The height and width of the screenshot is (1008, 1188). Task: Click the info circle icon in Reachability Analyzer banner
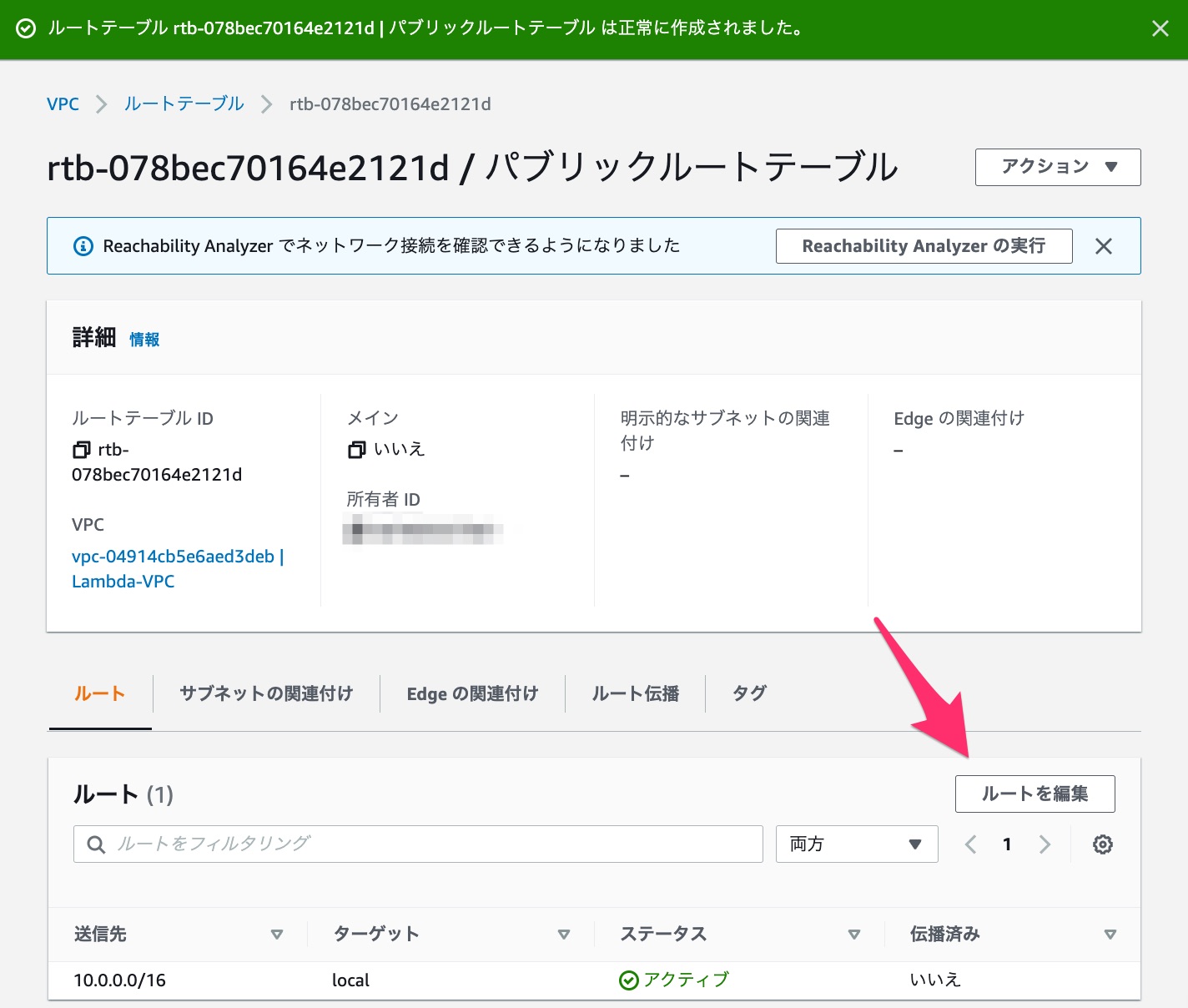[83, 245]
